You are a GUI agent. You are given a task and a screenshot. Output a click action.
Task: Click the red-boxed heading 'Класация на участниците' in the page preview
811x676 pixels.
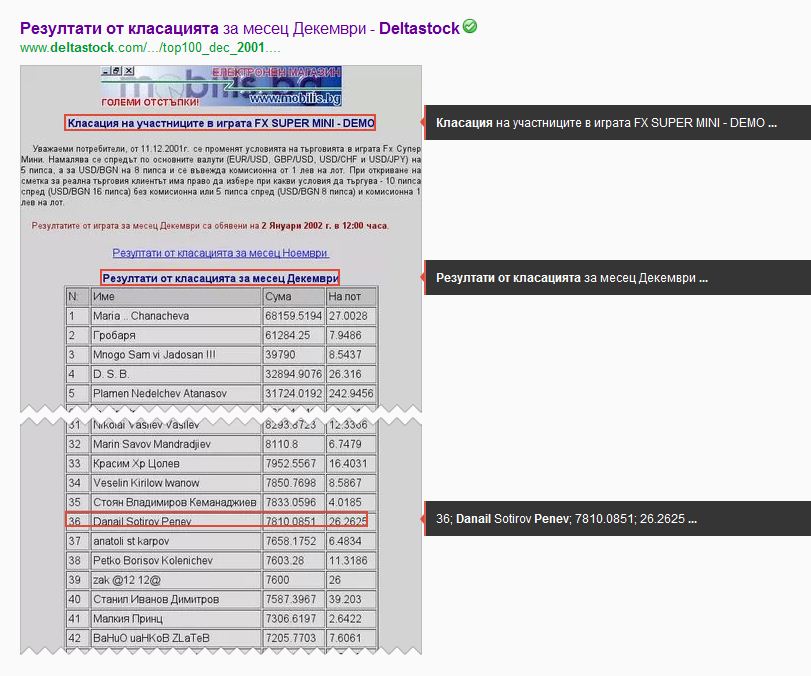pos(221,123)
